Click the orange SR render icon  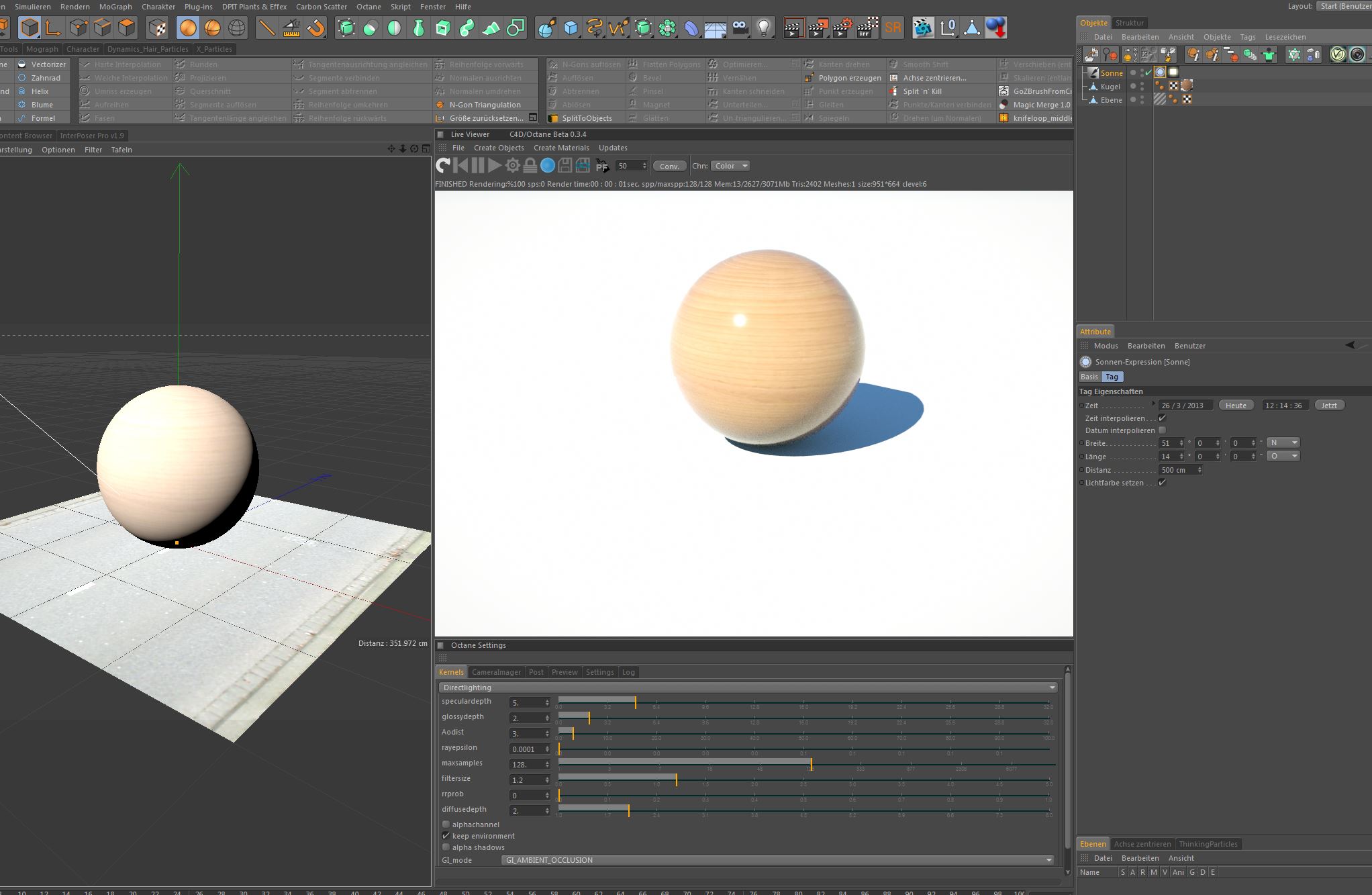(893, 28)
